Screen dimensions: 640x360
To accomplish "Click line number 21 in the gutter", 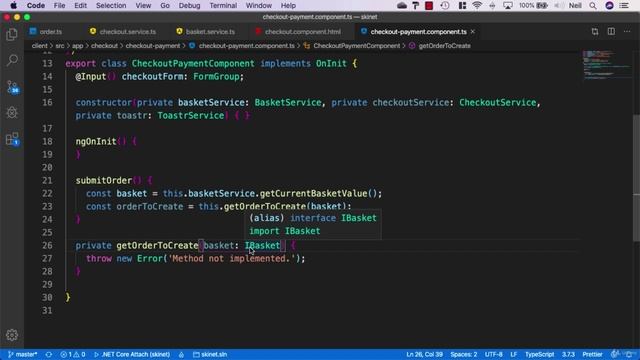I will tap(47, 180).
